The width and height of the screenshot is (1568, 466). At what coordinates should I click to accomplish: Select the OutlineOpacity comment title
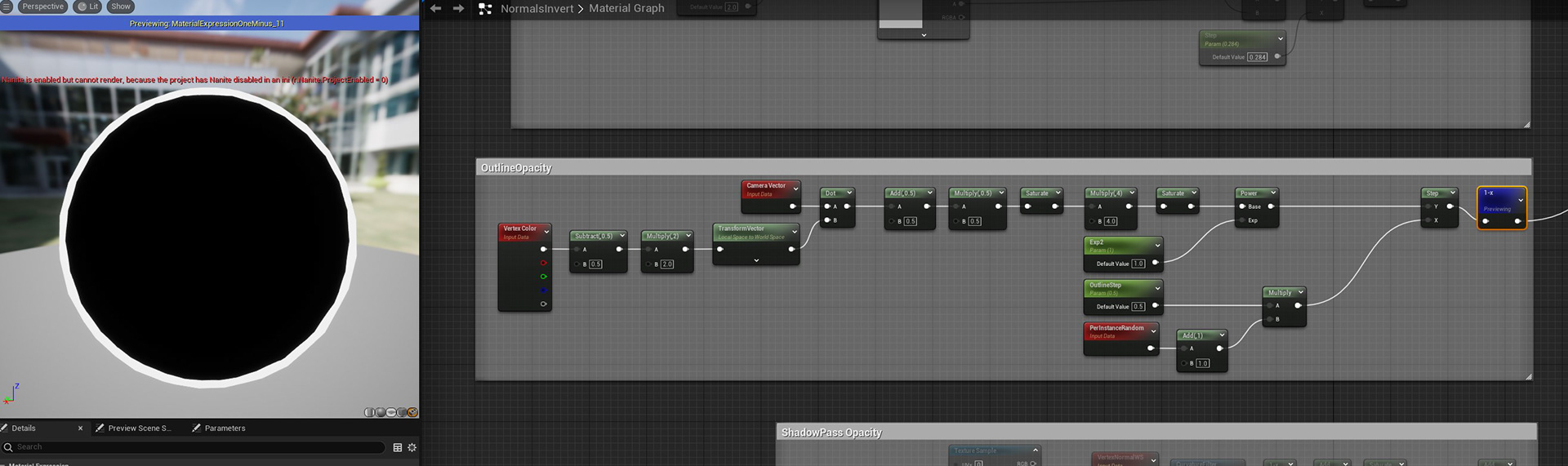tap(516, 168)
